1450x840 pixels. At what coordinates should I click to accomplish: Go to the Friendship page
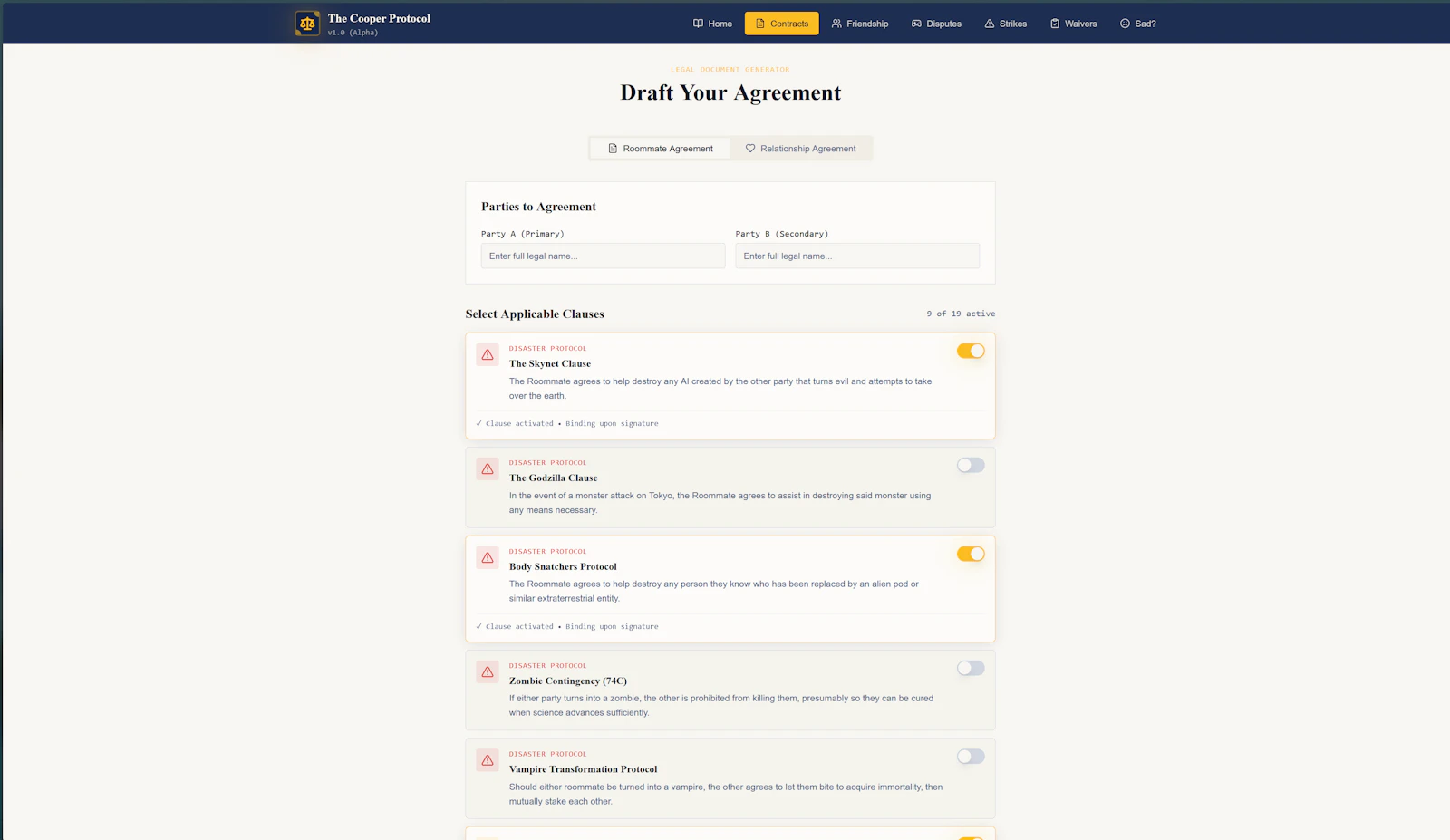[860, 24]
